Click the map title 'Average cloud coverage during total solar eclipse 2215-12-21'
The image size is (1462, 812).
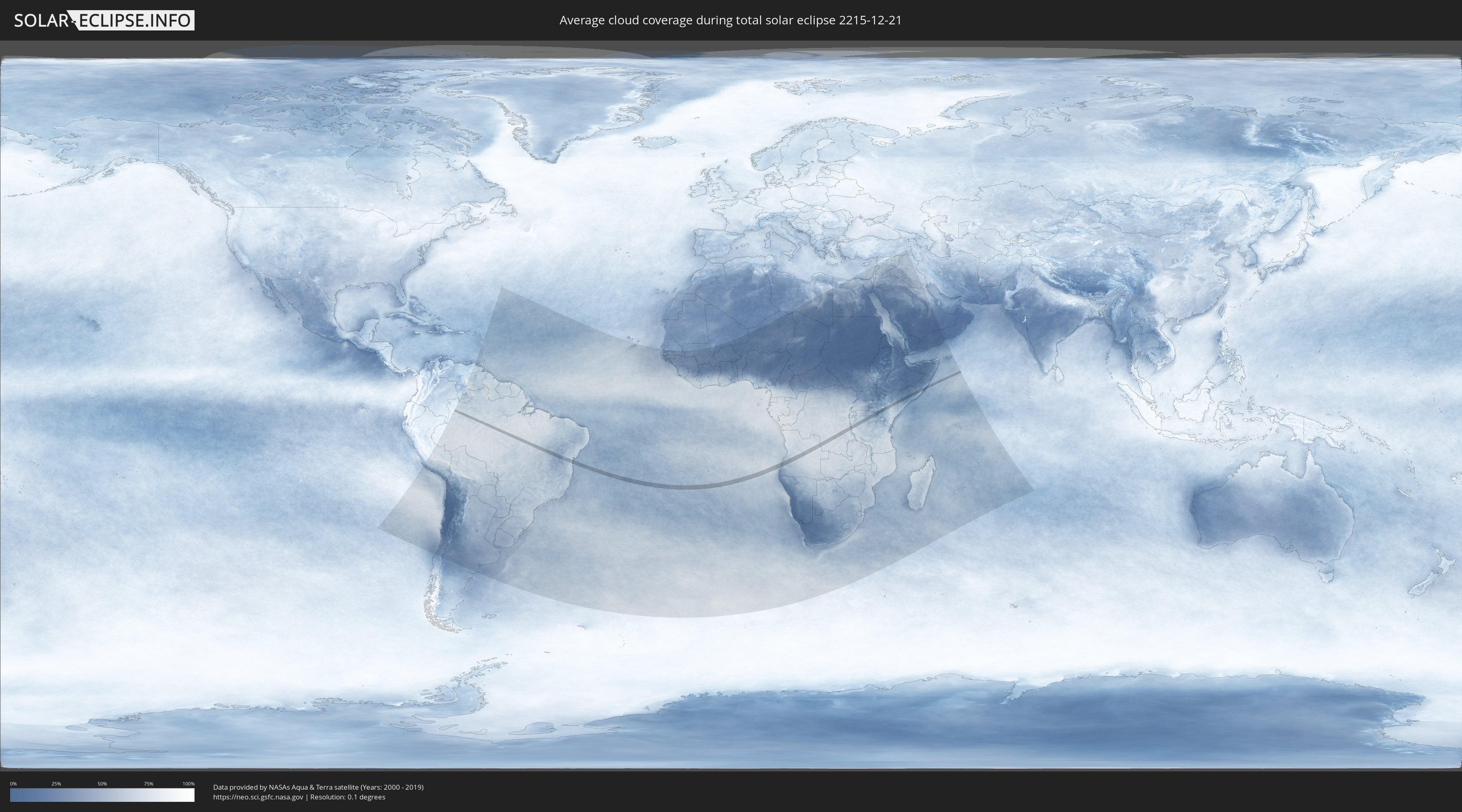click(x=731, y=20)
